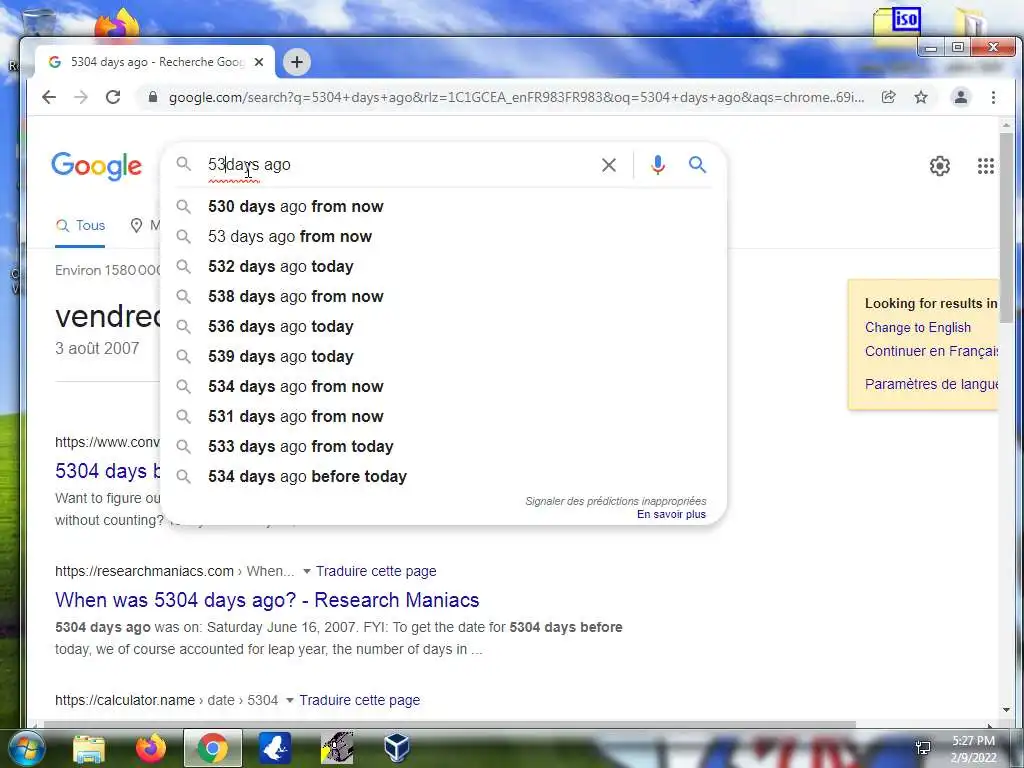Close the '5304 days ago' tab
The width and height of the screenshot is (1024, 768).
click(259, 62)
